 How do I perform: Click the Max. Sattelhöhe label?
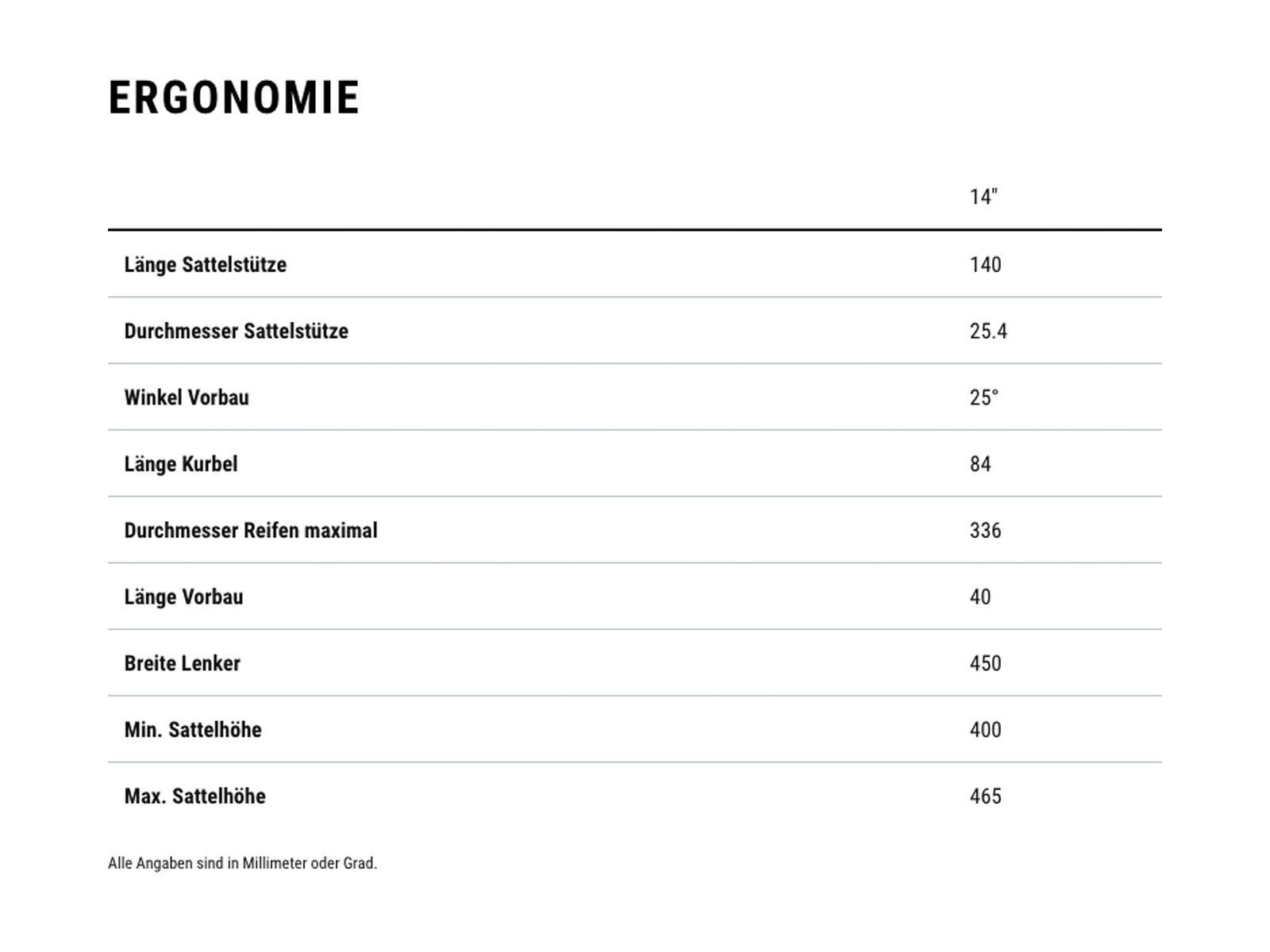[x=194, y=797]
